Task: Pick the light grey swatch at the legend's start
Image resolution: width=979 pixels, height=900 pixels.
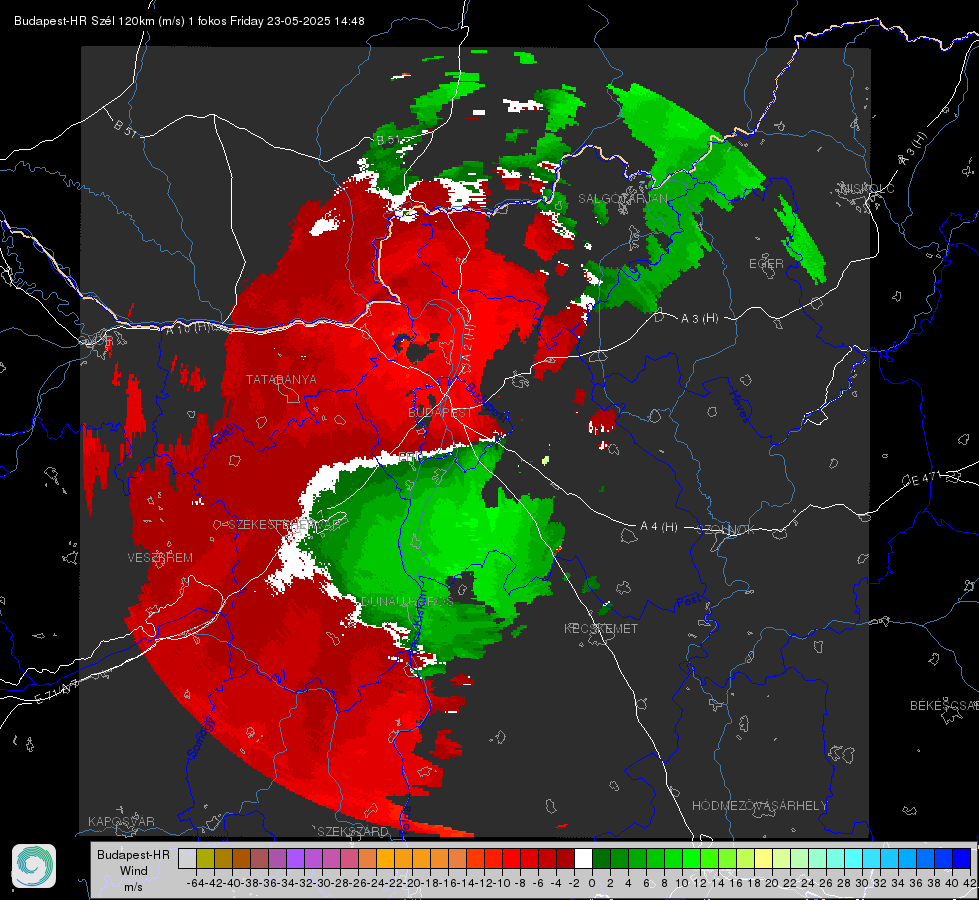Action: click(187, 858)
